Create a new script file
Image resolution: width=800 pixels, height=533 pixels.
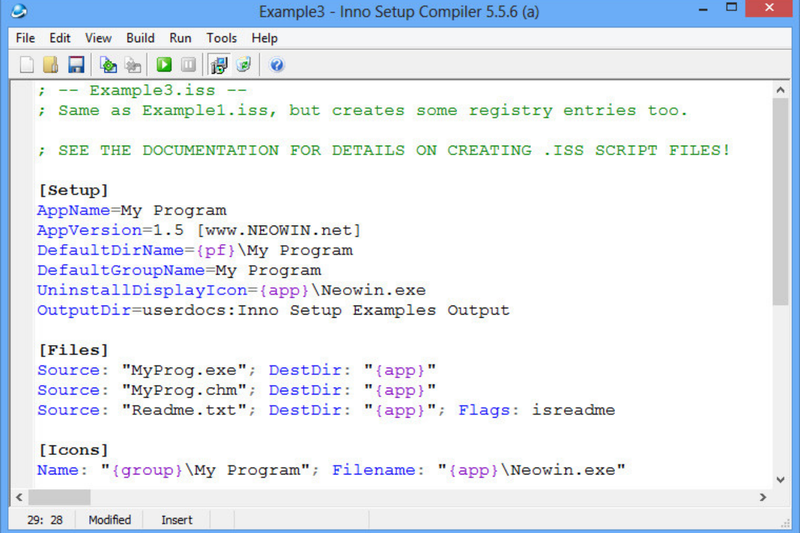pyautogui.click(x=27, y=65)
